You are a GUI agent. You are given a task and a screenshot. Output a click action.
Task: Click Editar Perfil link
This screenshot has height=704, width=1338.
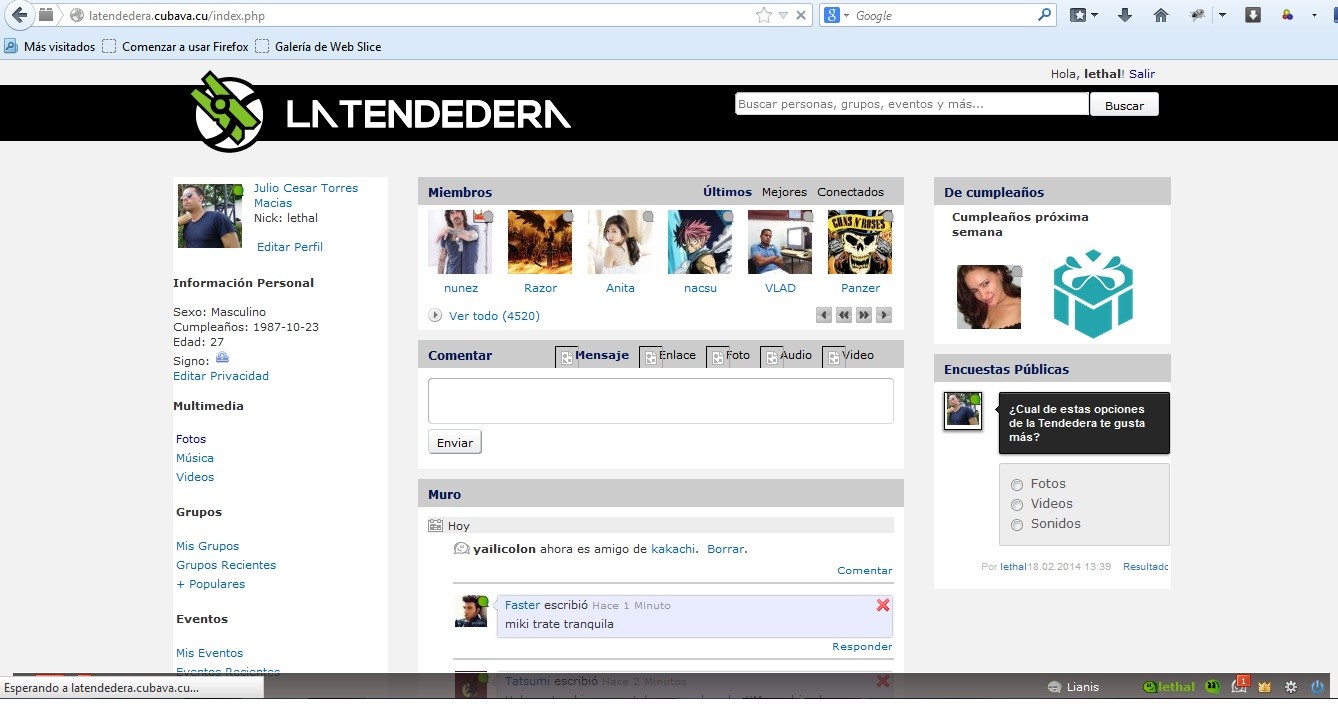click(x=290, y=247)
